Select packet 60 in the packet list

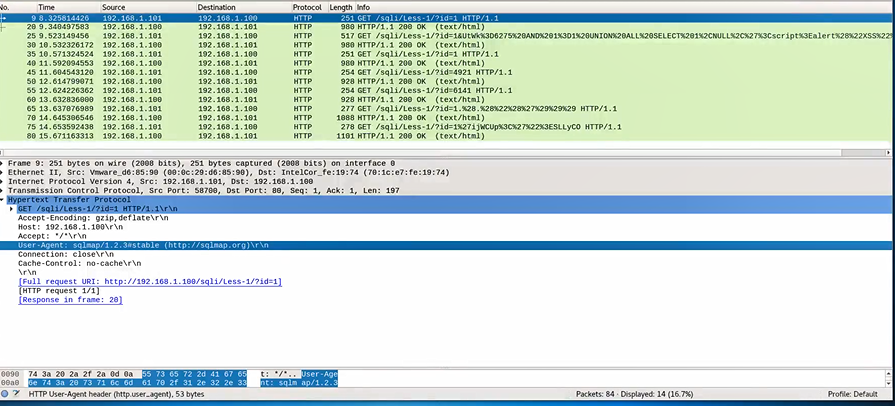pyautogui.click(x=445, y=100)
